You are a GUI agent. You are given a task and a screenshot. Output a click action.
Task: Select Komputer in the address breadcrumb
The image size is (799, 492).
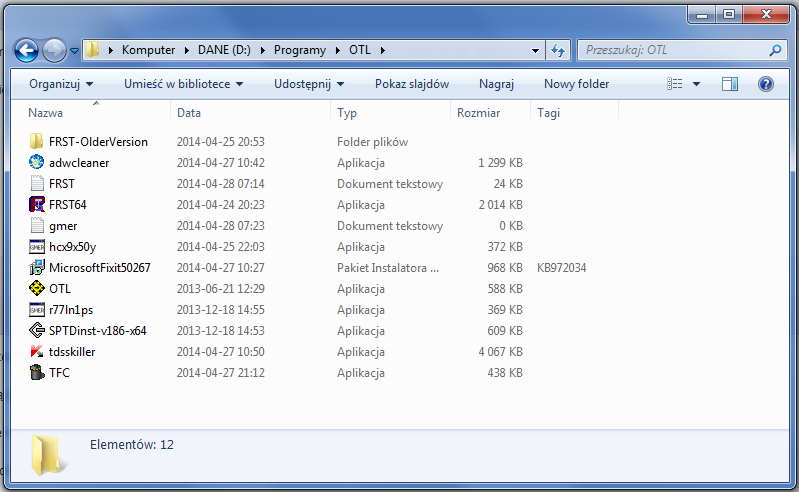coord(148,50)
